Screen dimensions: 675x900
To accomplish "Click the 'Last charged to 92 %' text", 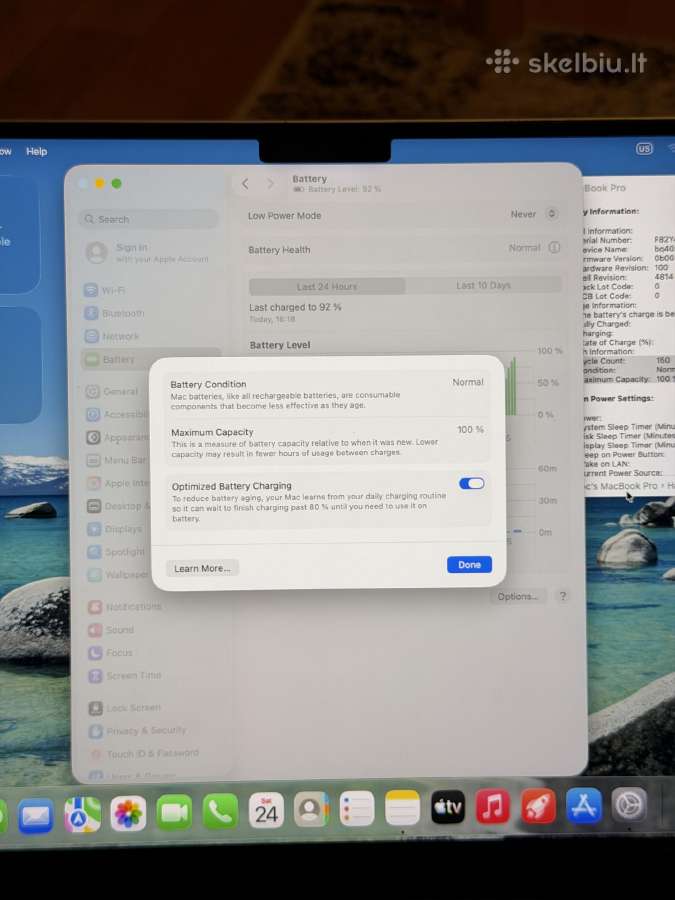I will [295, 307].
